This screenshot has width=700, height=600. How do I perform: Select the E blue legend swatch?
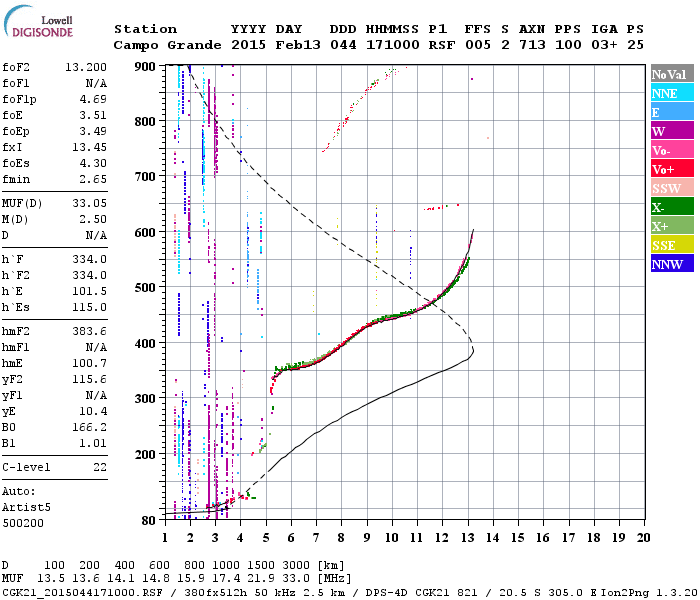672,112
